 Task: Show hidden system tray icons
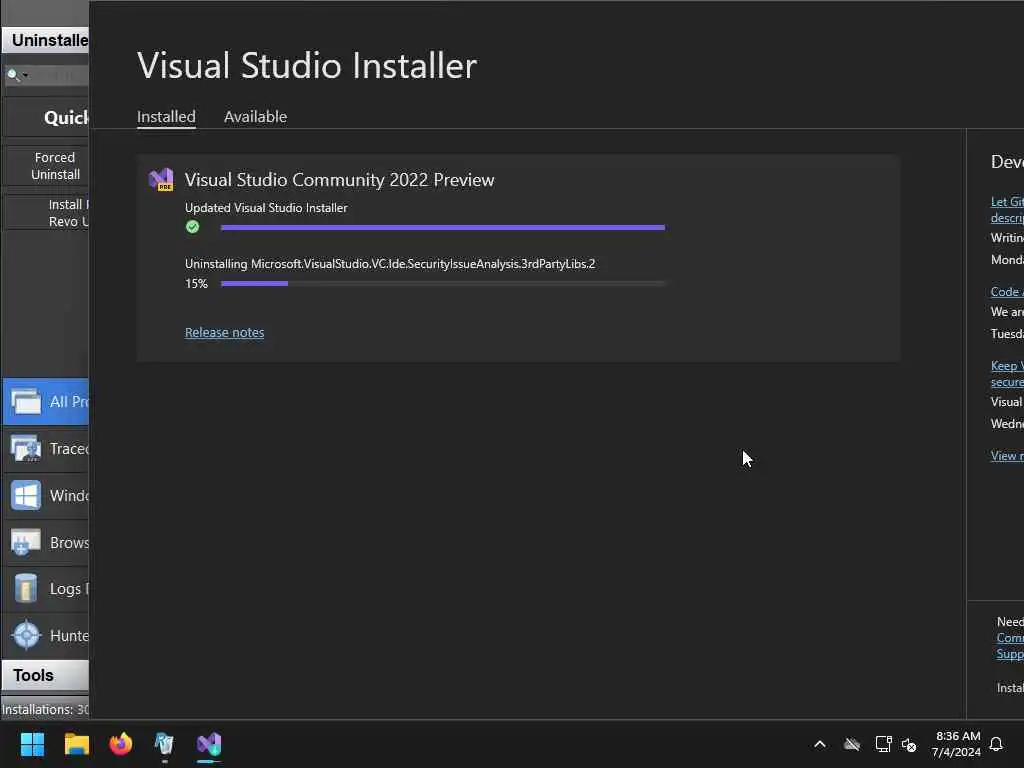820,744
